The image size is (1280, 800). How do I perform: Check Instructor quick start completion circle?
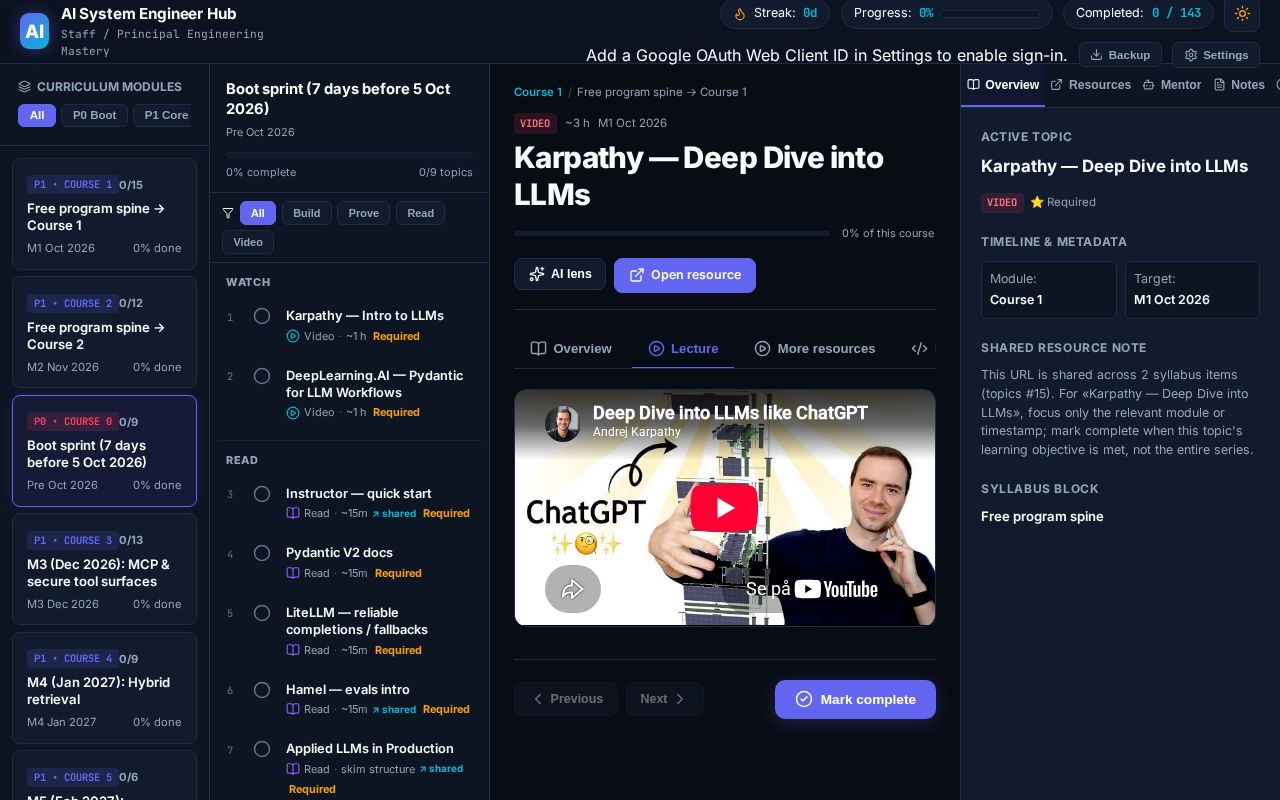coord(262,494)
